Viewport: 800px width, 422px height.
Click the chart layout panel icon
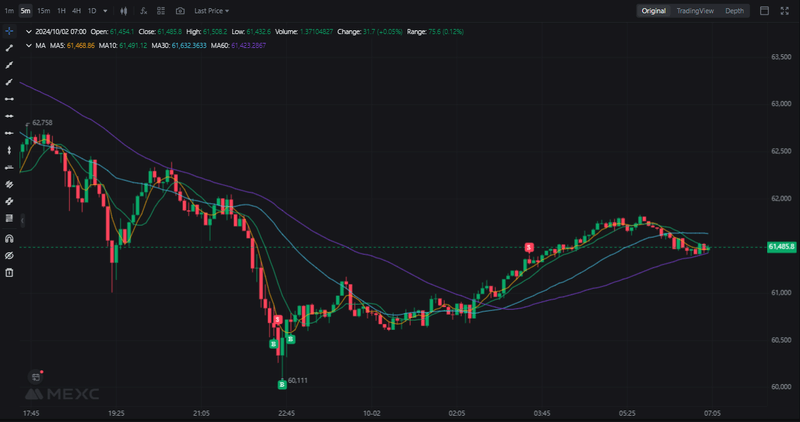[764, 11]
